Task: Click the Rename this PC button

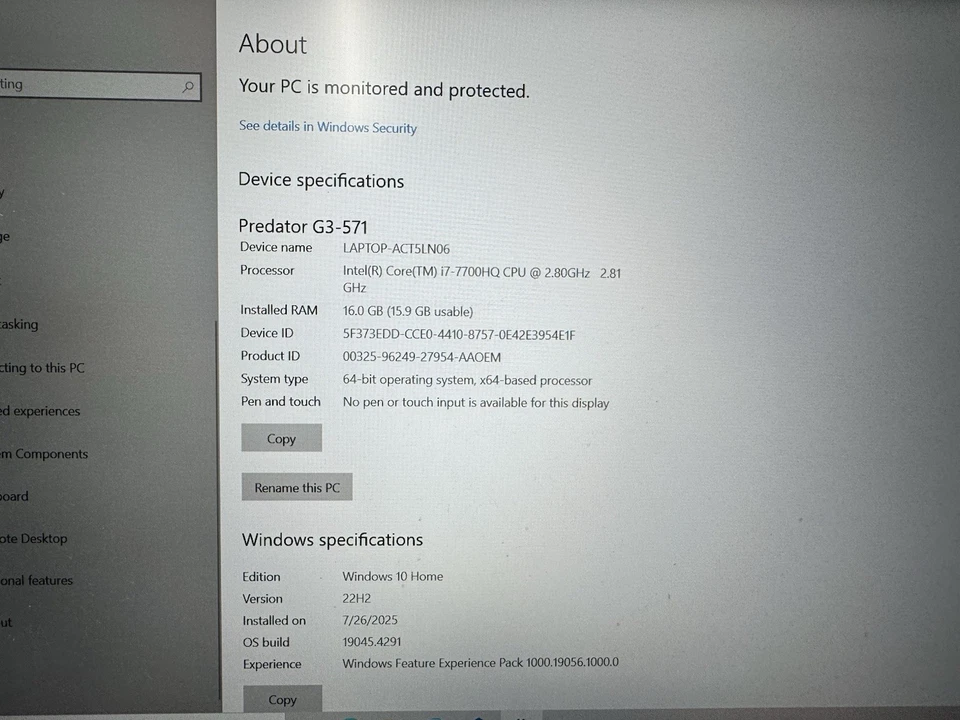Action: [x=296, y=487]
